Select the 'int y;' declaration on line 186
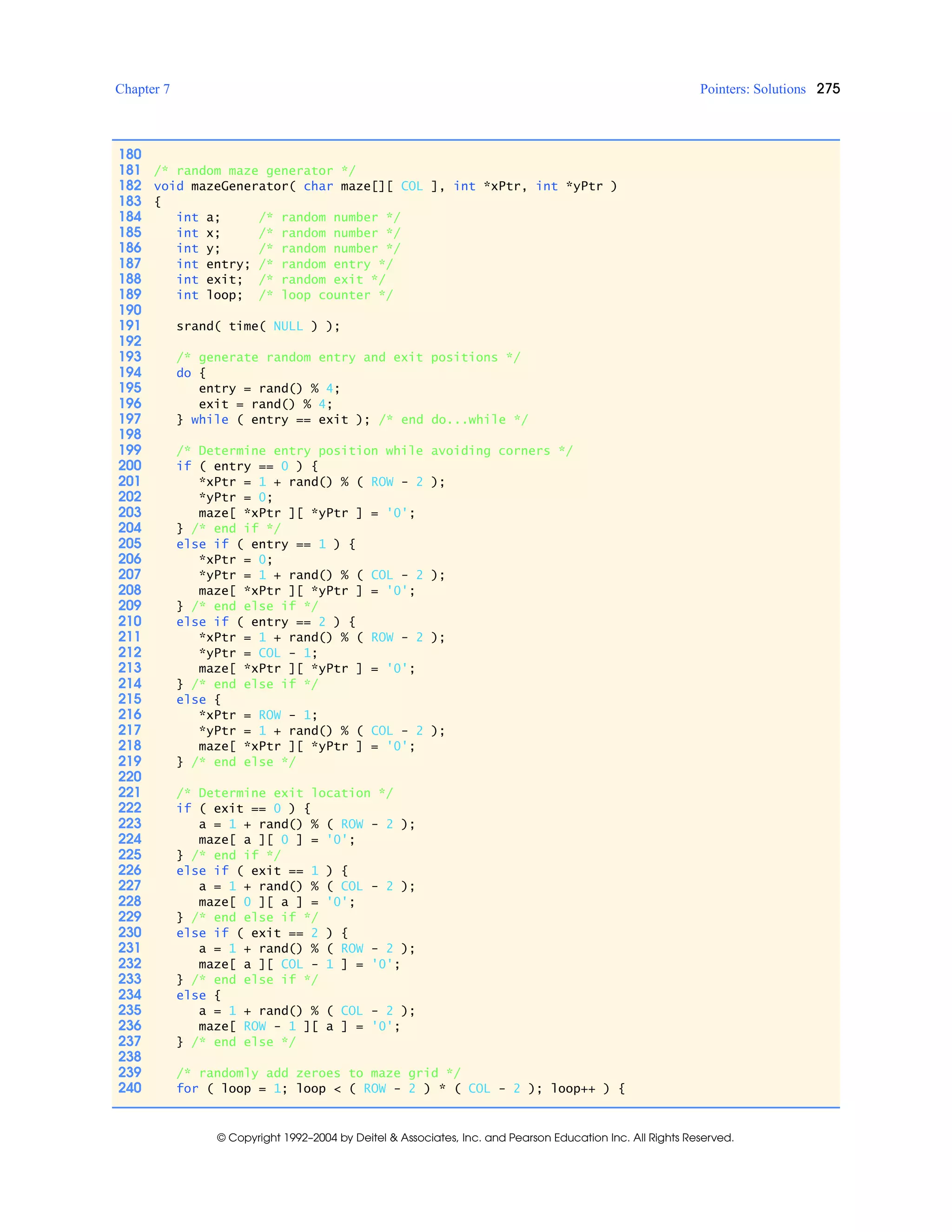 click(198, 248)
